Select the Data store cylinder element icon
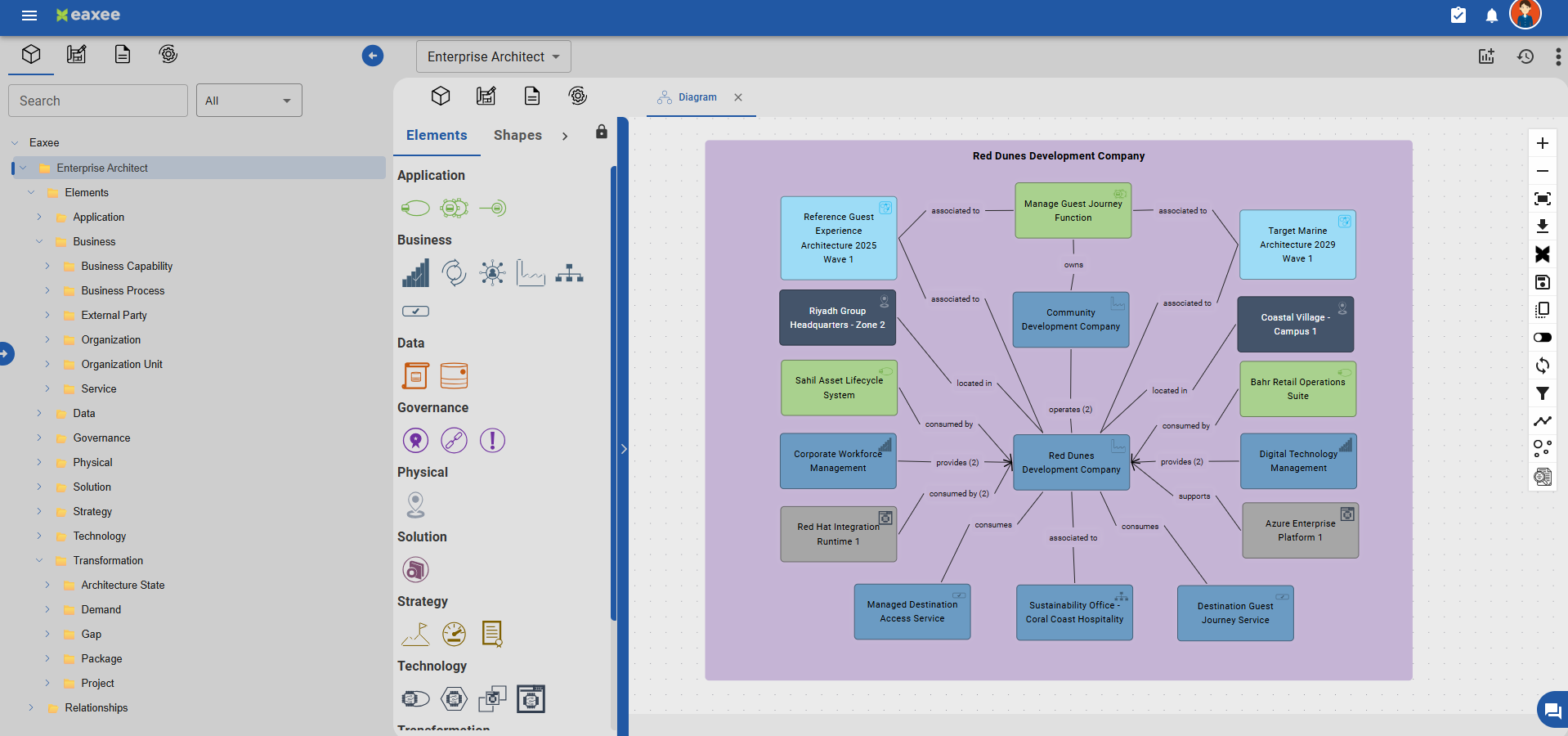Viewport: 1568px width, 736px height. pos(454,376)
